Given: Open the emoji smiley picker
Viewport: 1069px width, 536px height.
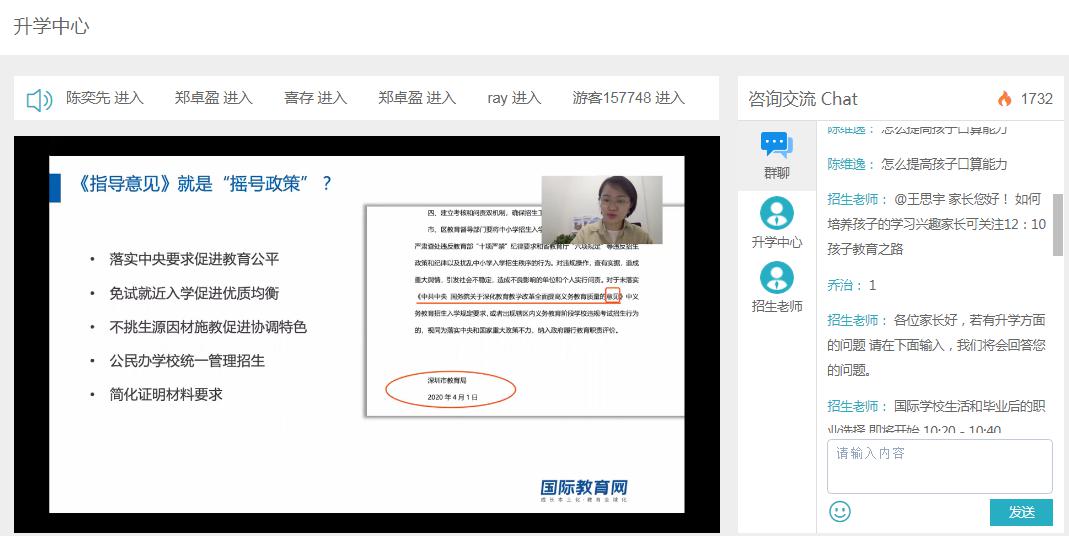Looking at the screenshot, I should pyautogui.click(x=840, y=511).
